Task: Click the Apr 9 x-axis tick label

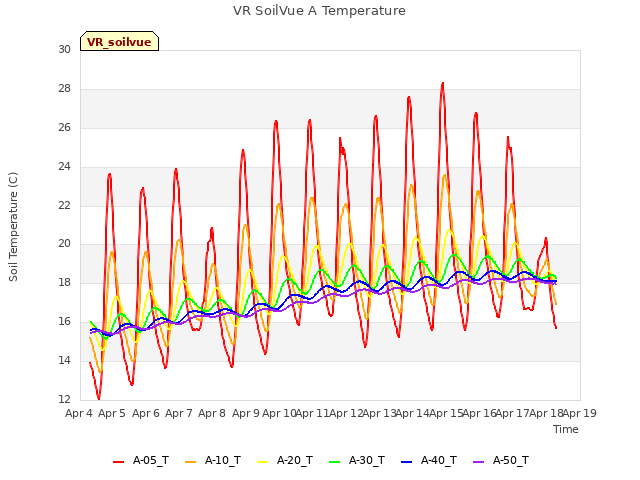Action: (246, 413)
